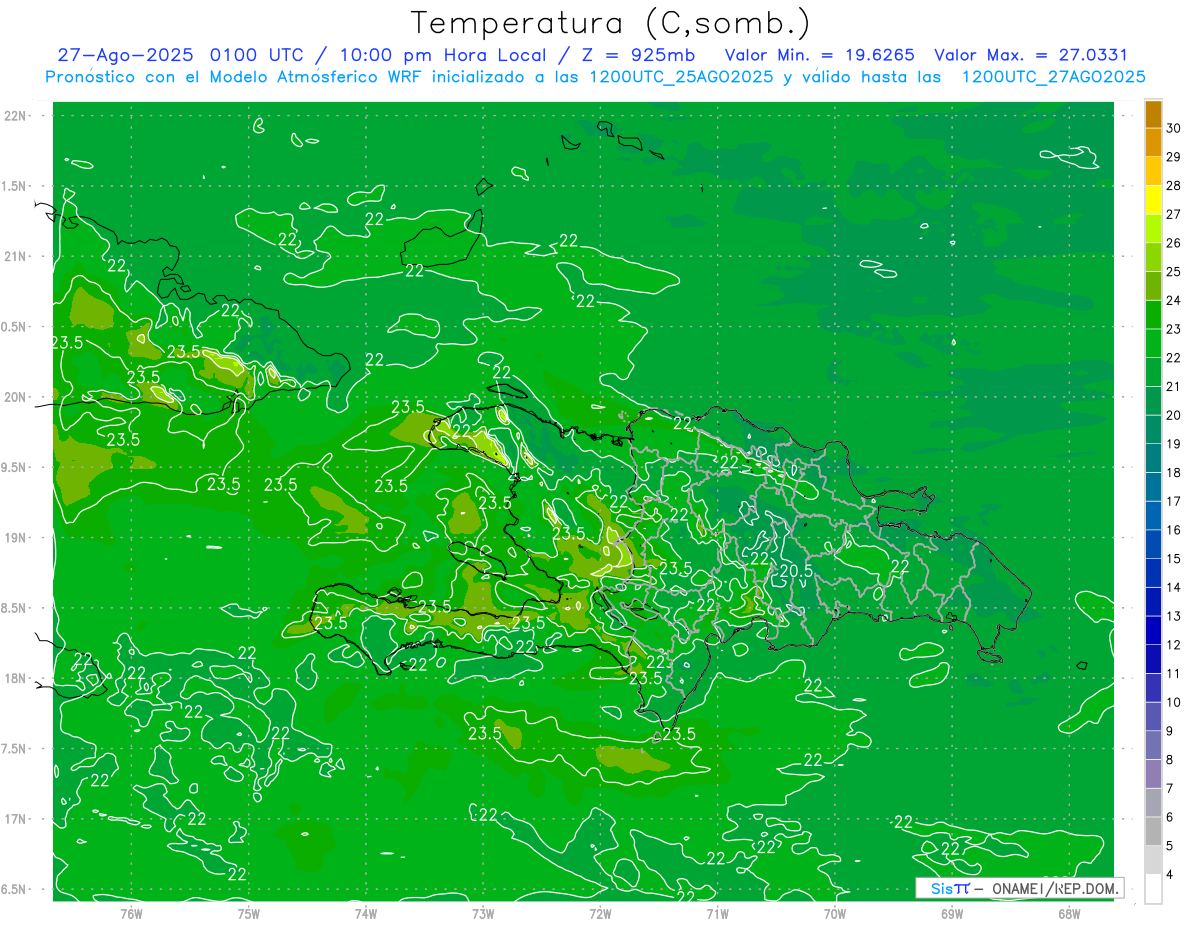Click "15" on the color scale
1200x927 pixels.
[1174, 558]
